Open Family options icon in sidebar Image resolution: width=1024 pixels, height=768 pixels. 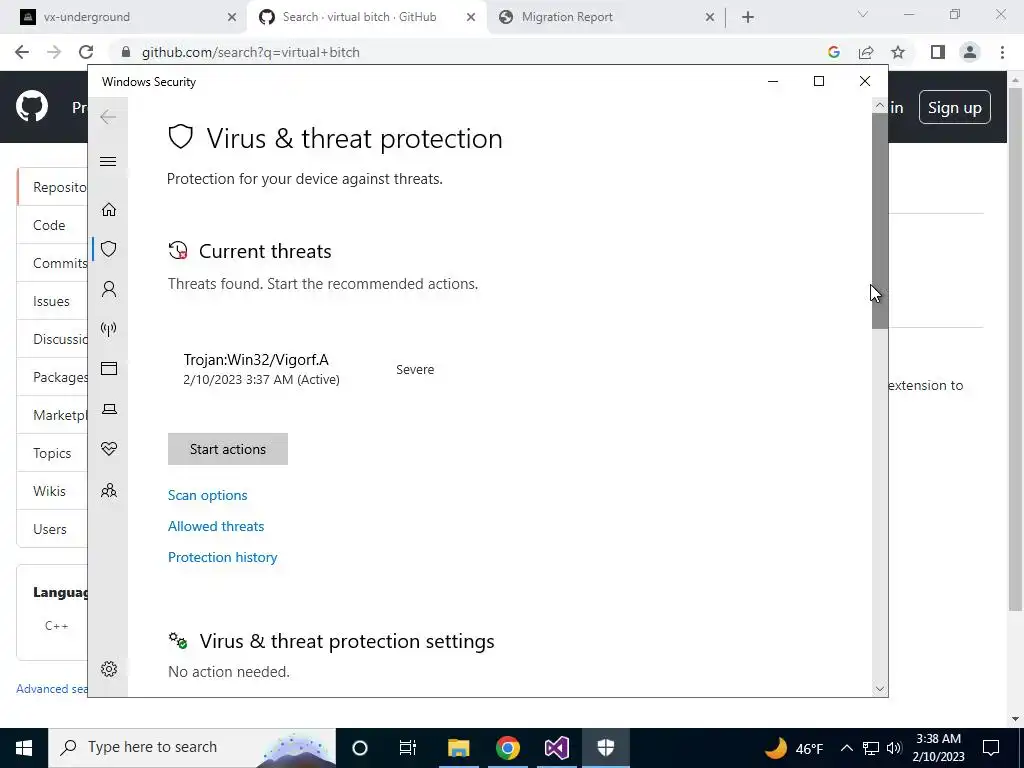click(x=109, y=490)
